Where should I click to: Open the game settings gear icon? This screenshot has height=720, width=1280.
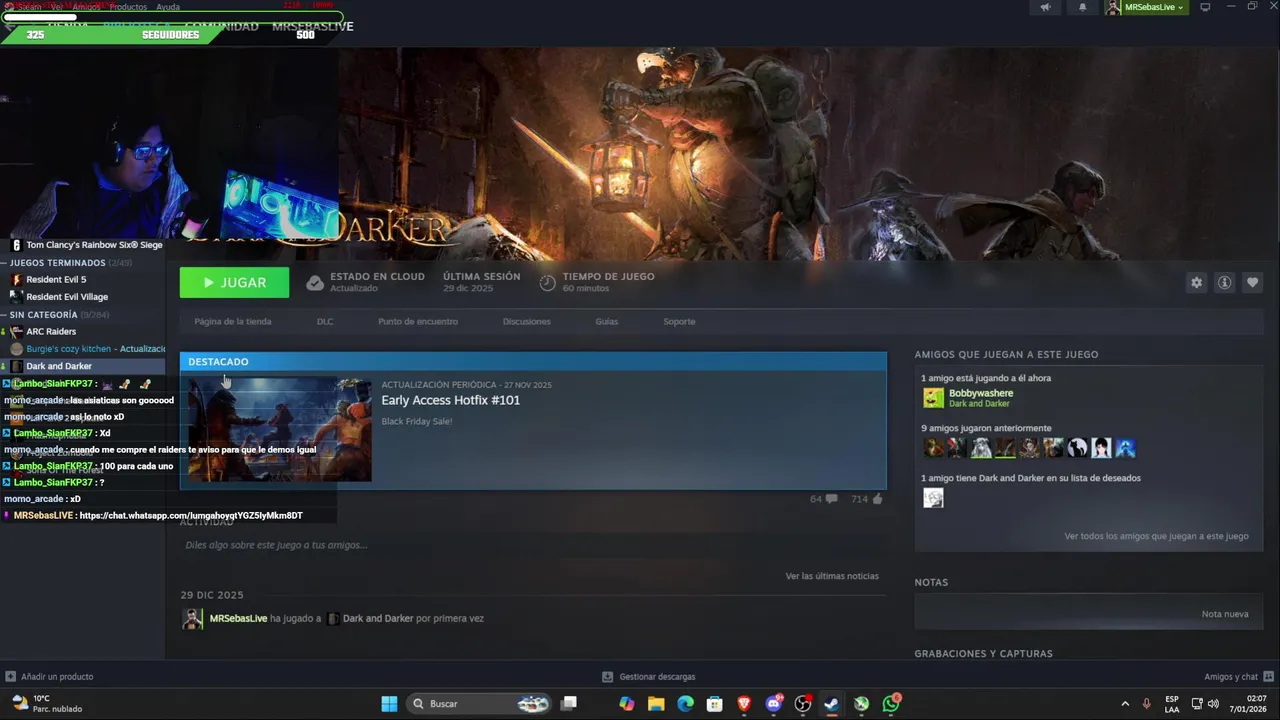(1196, 283)
